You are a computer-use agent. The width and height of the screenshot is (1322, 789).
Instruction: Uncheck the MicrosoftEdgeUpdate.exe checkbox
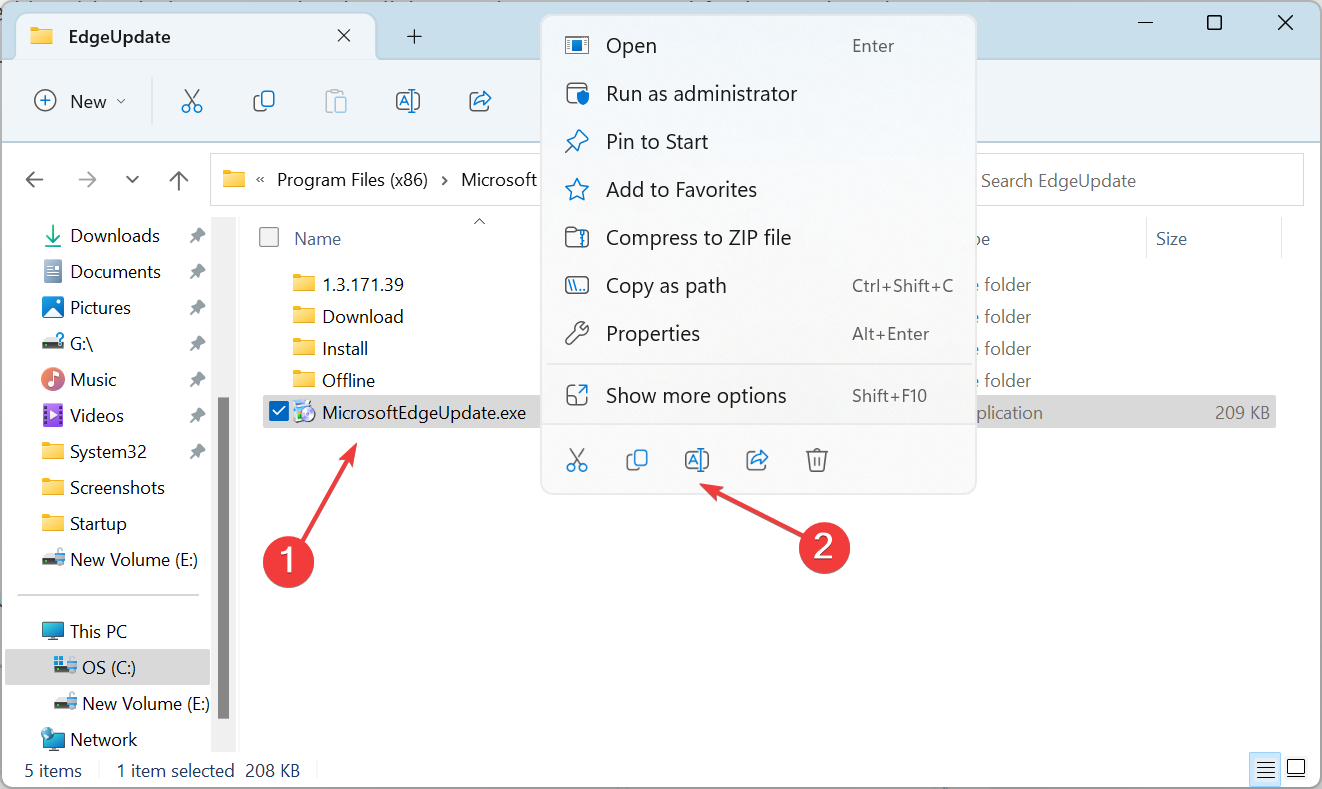coord(279,411)
